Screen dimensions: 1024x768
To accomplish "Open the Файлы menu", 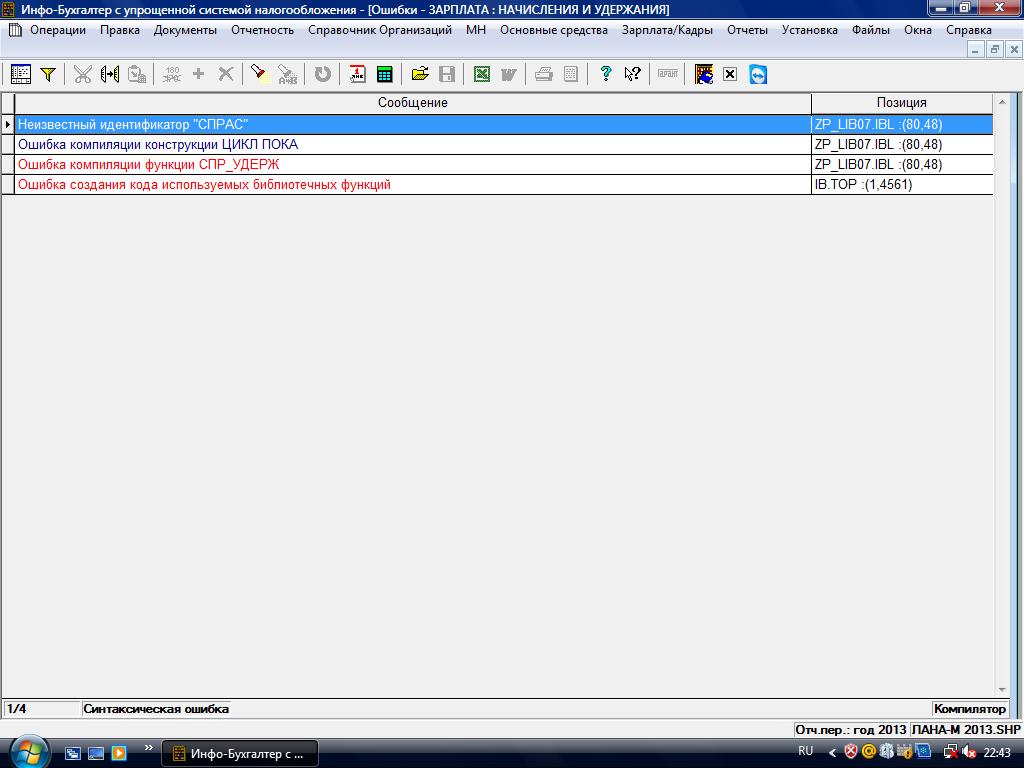I will pos(871,30).
